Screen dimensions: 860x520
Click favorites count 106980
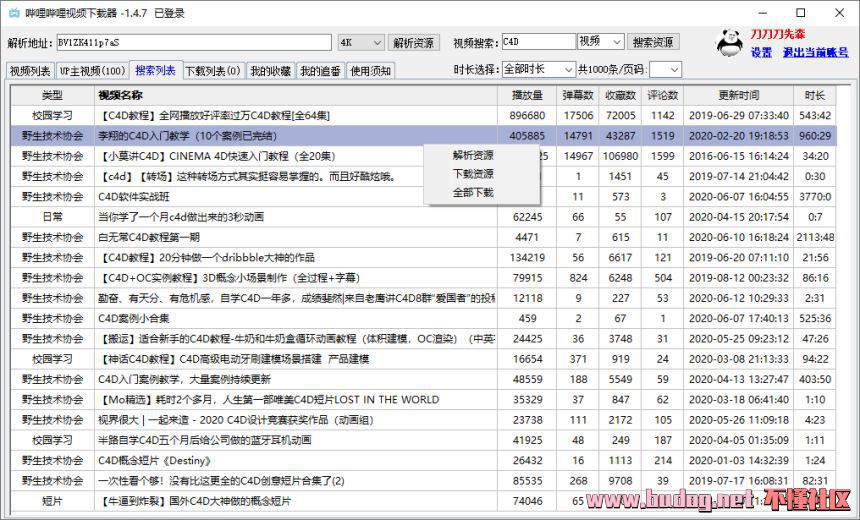click(620, 156)
